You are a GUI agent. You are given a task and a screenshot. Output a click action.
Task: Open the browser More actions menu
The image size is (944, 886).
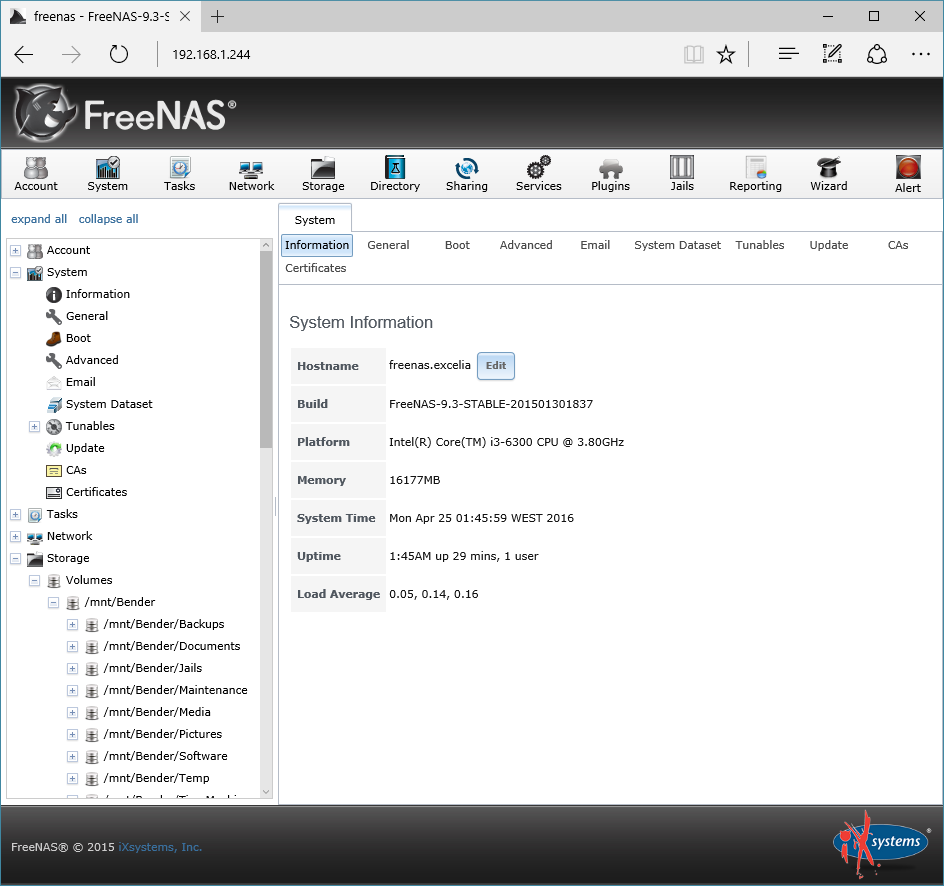point(921,54)
